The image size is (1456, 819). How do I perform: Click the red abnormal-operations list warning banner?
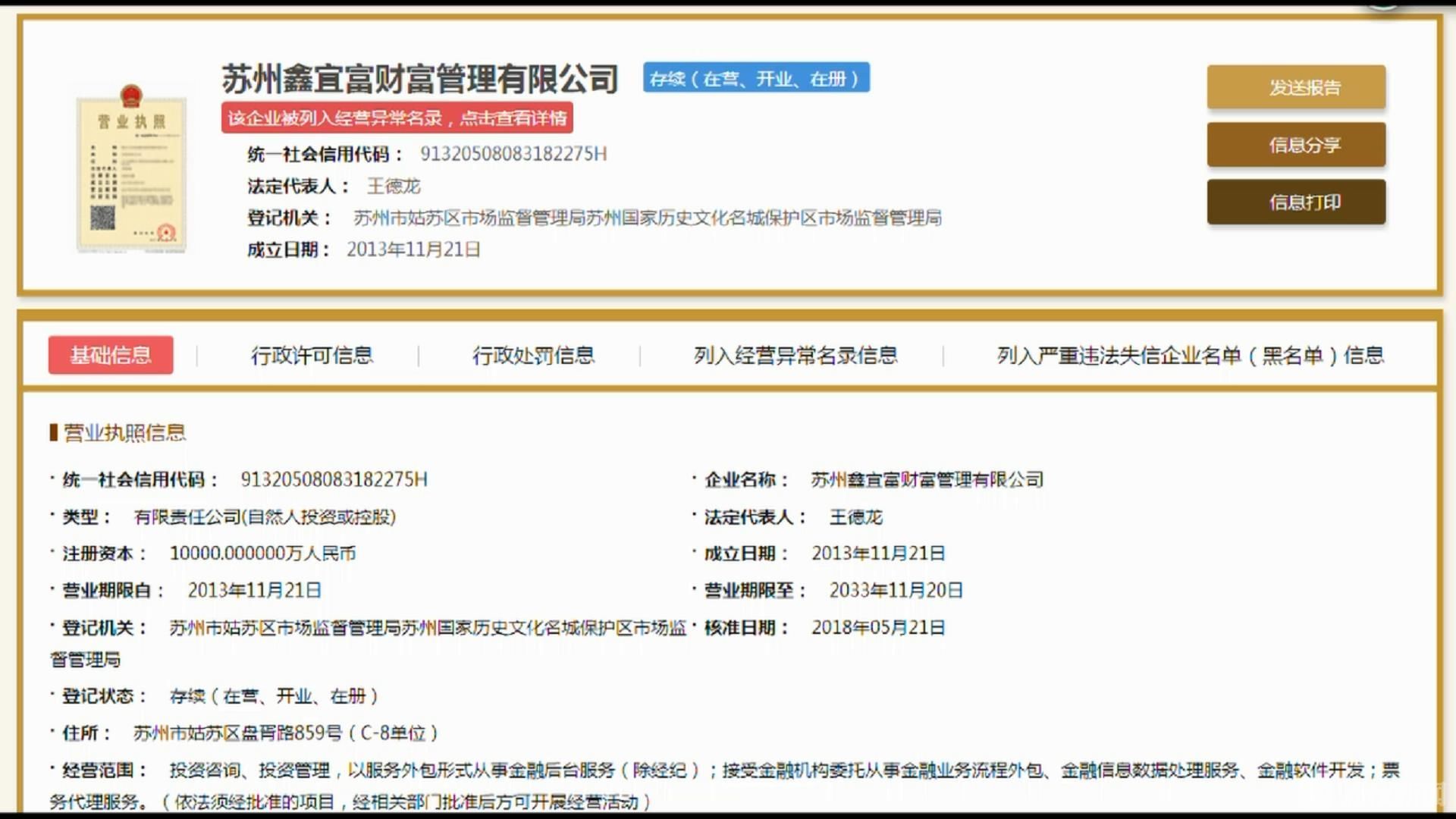(x=397, y=118)
